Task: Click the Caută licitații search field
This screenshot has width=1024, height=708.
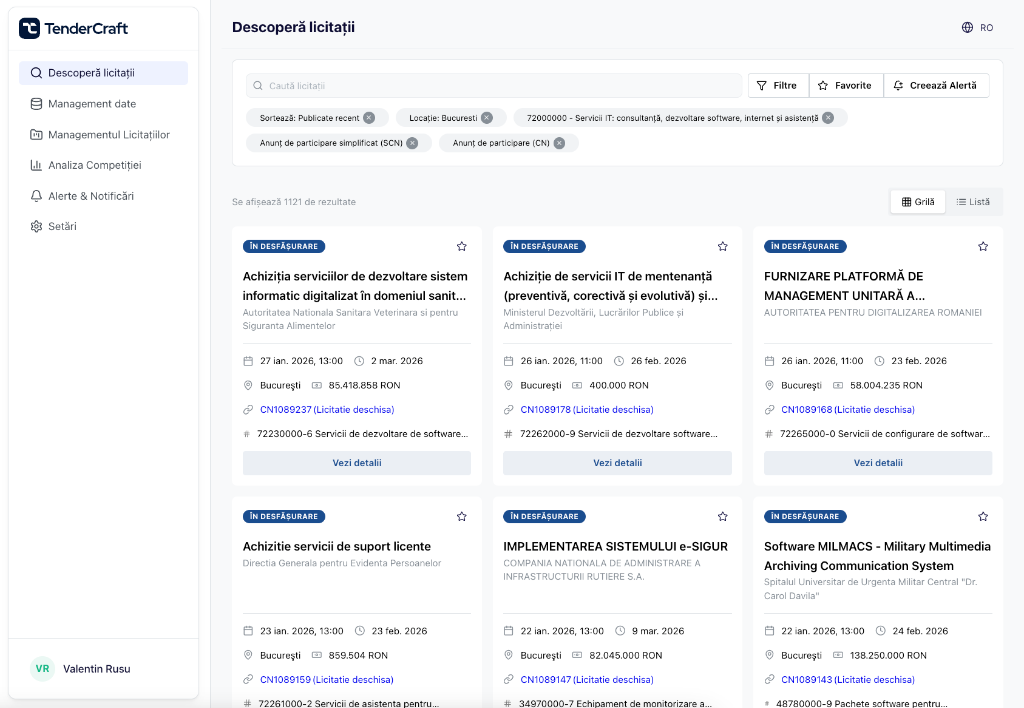Action: (x=494, y=86)
